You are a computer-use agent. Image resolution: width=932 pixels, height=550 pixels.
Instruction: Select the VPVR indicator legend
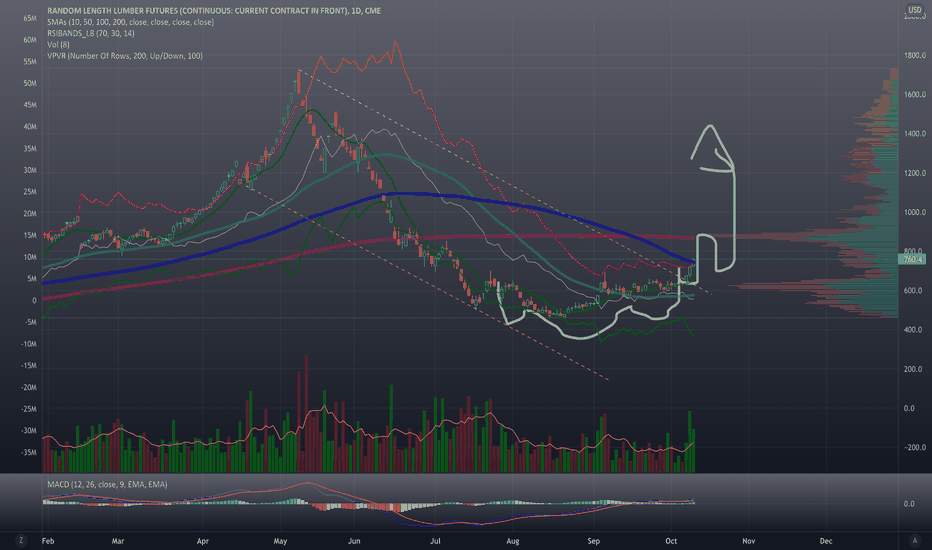click(125, 56)
